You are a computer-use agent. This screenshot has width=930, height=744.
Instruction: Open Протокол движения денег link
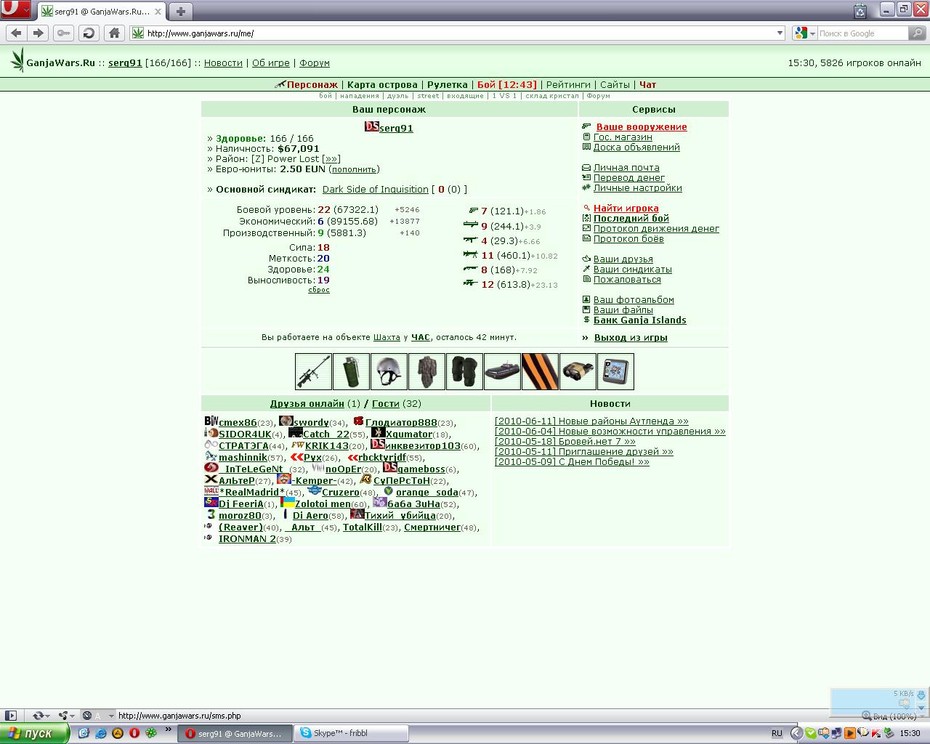click(x=656, y=228)
